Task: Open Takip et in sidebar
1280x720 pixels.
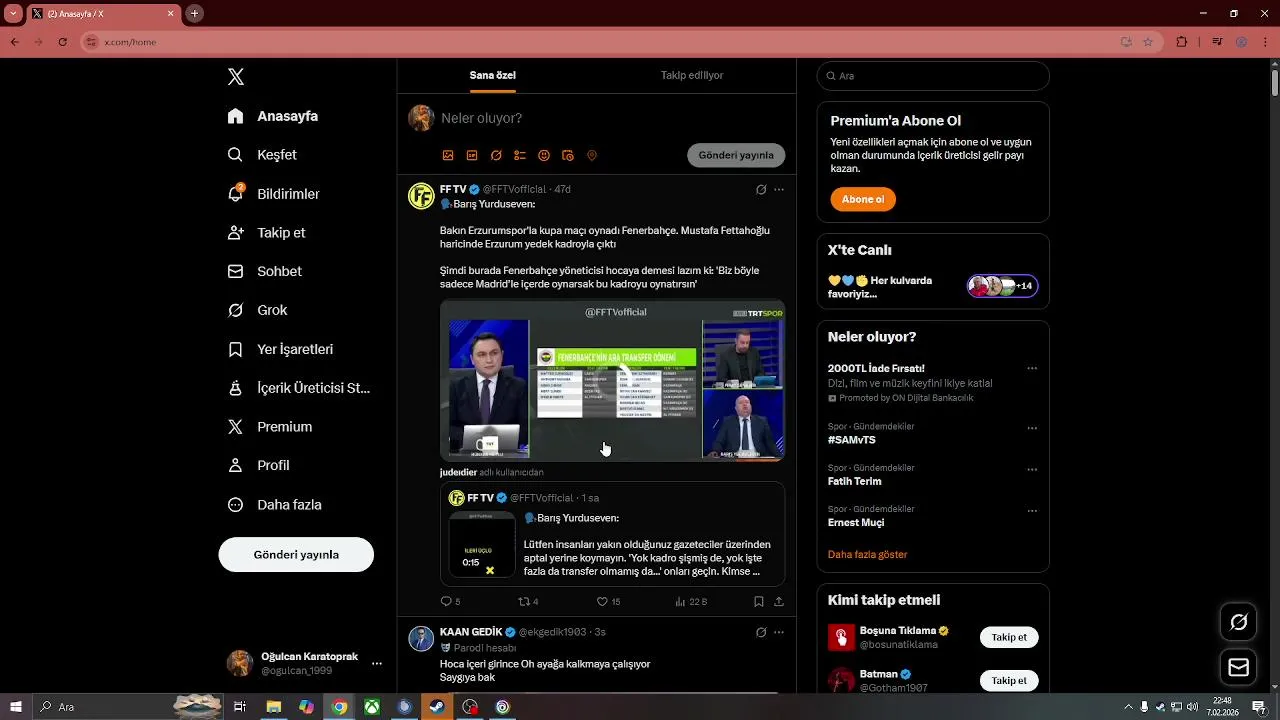Action: pos(267,232)
